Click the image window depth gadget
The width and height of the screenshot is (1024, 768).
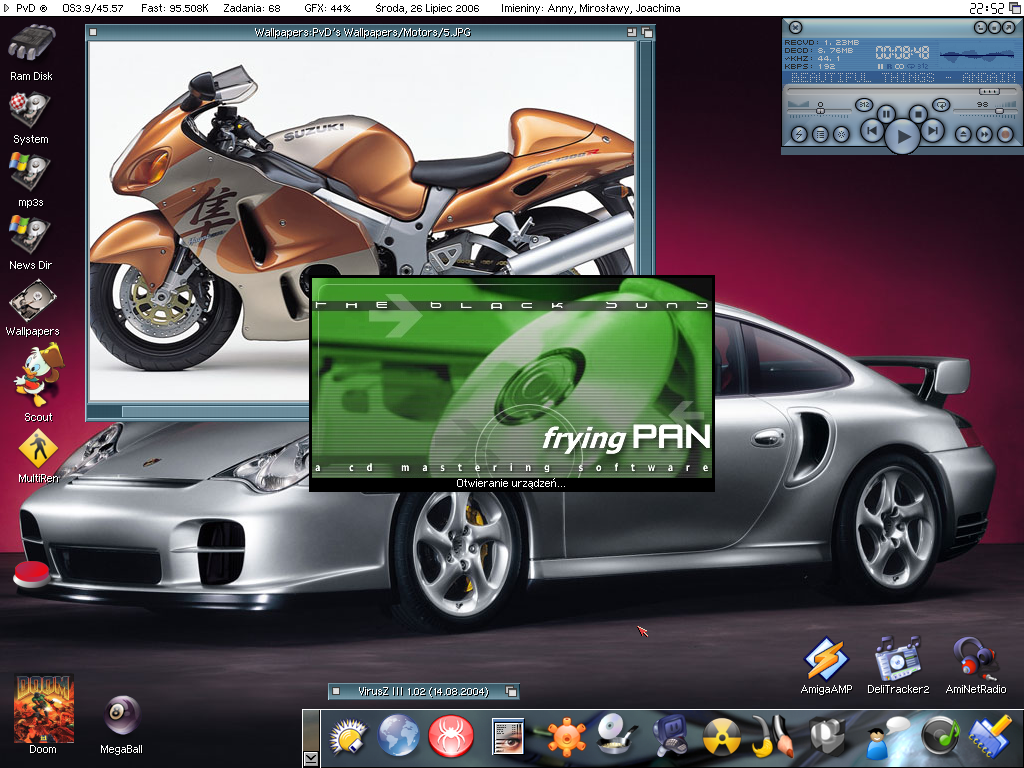click(x=647, y=32)
